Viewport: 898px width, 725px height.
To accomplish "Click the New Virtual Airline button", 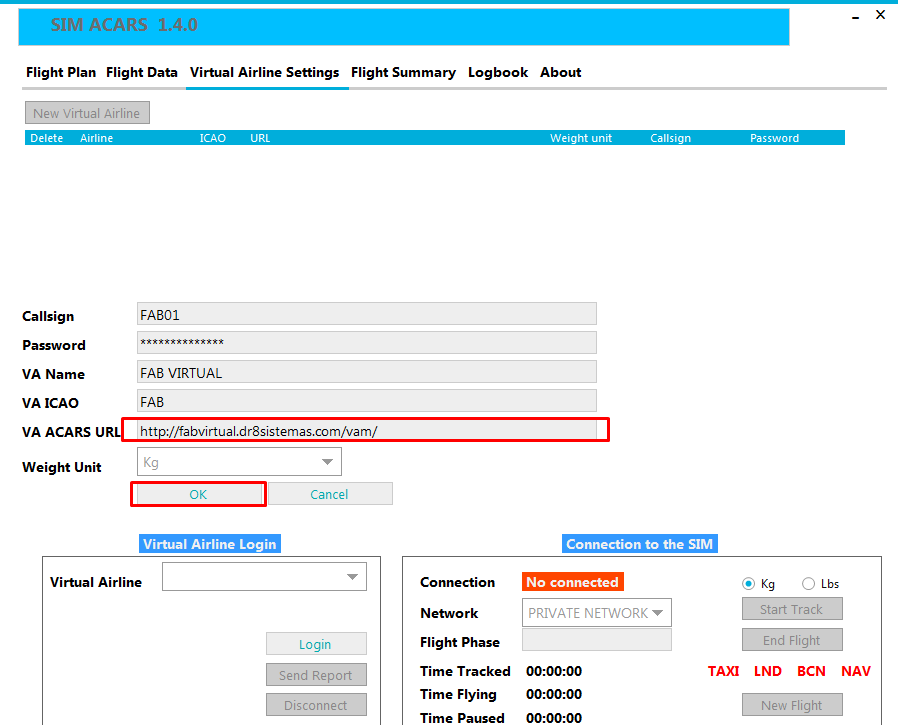I will tap(87, 113).
